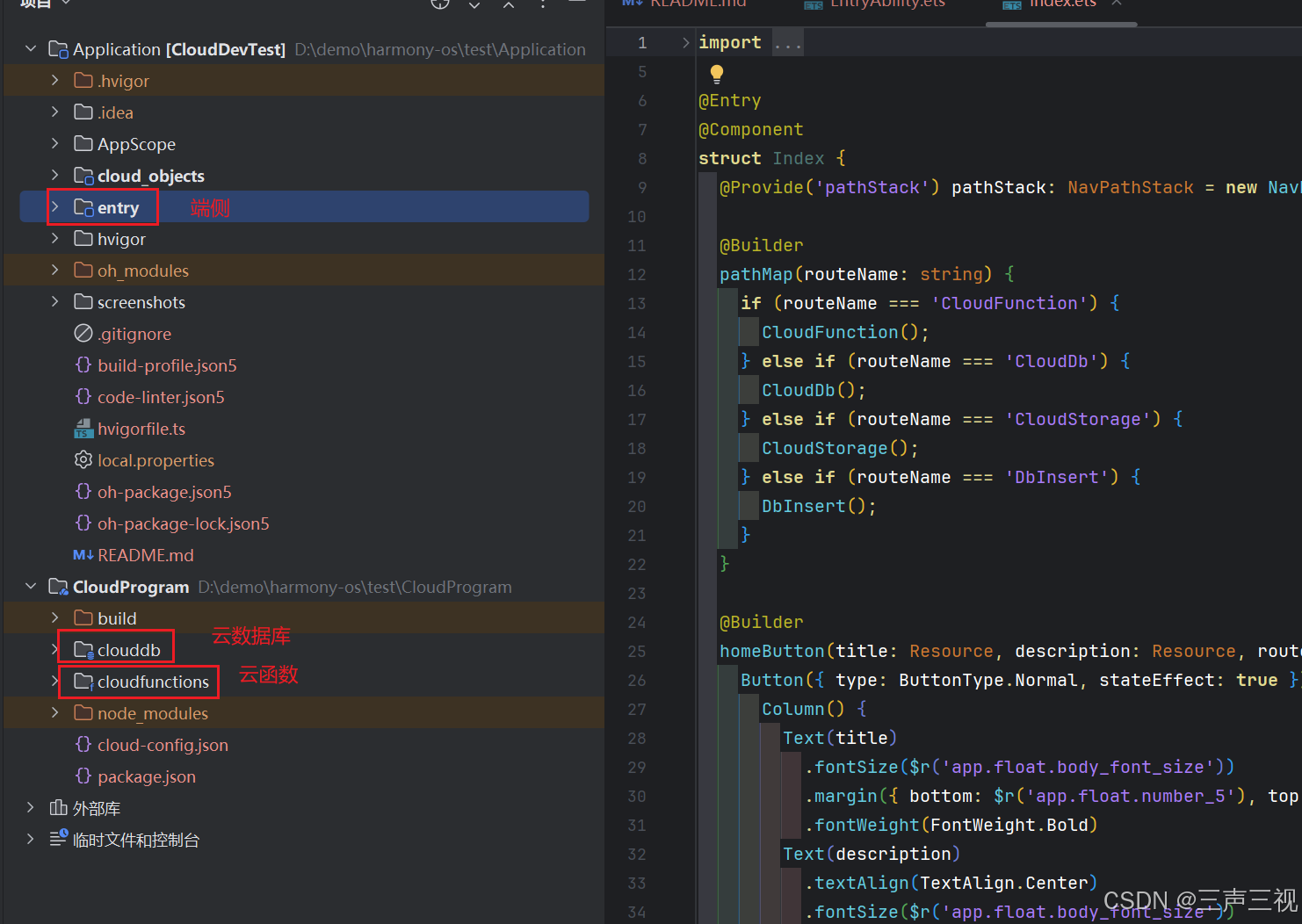Click the .gitignore ignore-file icon

(x=83, y=334)
